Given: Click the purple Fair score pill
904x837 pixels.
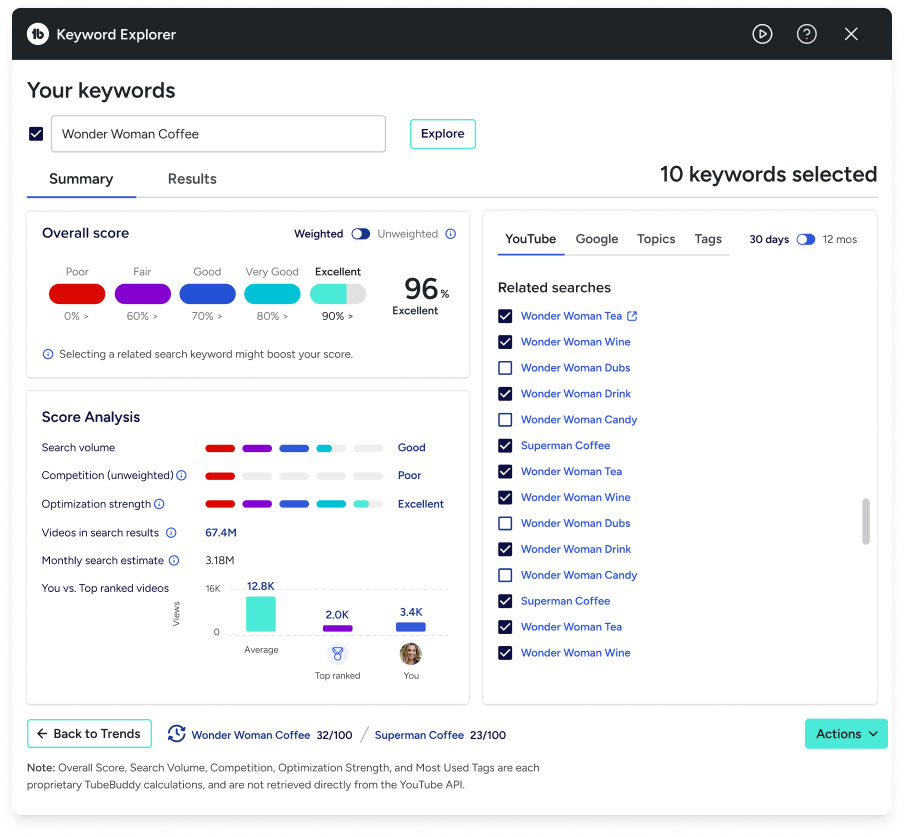Looking at the screenshot, I should click(142, 293).
